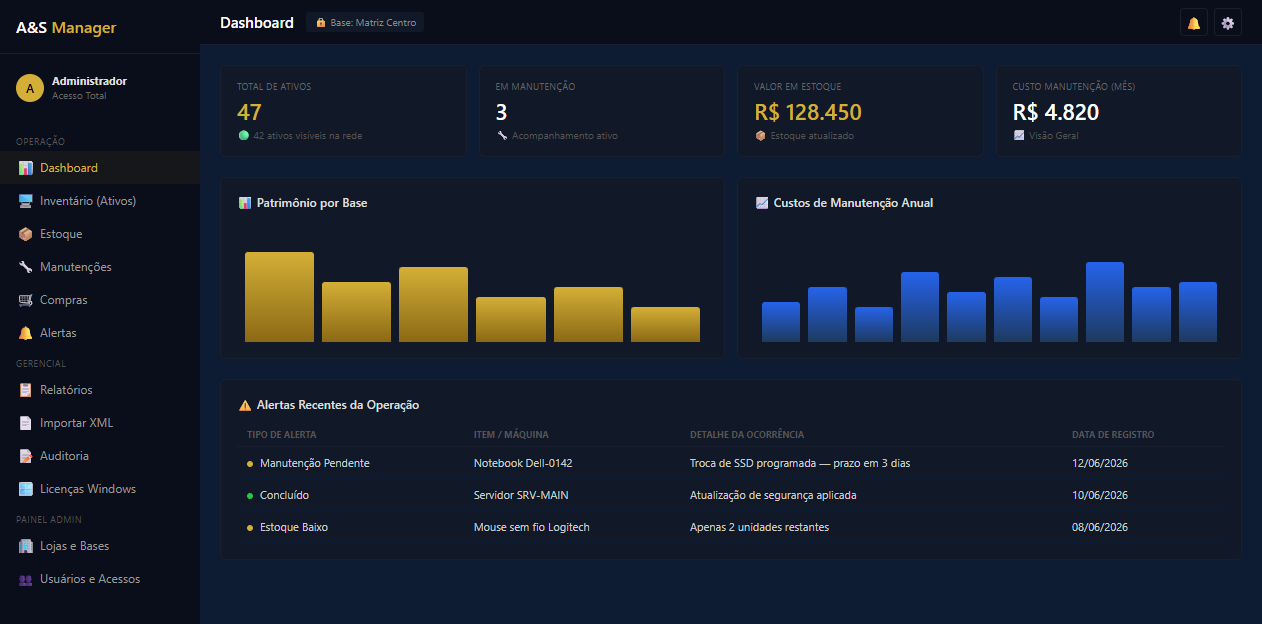Click the Estoque box icon in sidebar
Screen dimensions: 1262x624
pos(26,234)
